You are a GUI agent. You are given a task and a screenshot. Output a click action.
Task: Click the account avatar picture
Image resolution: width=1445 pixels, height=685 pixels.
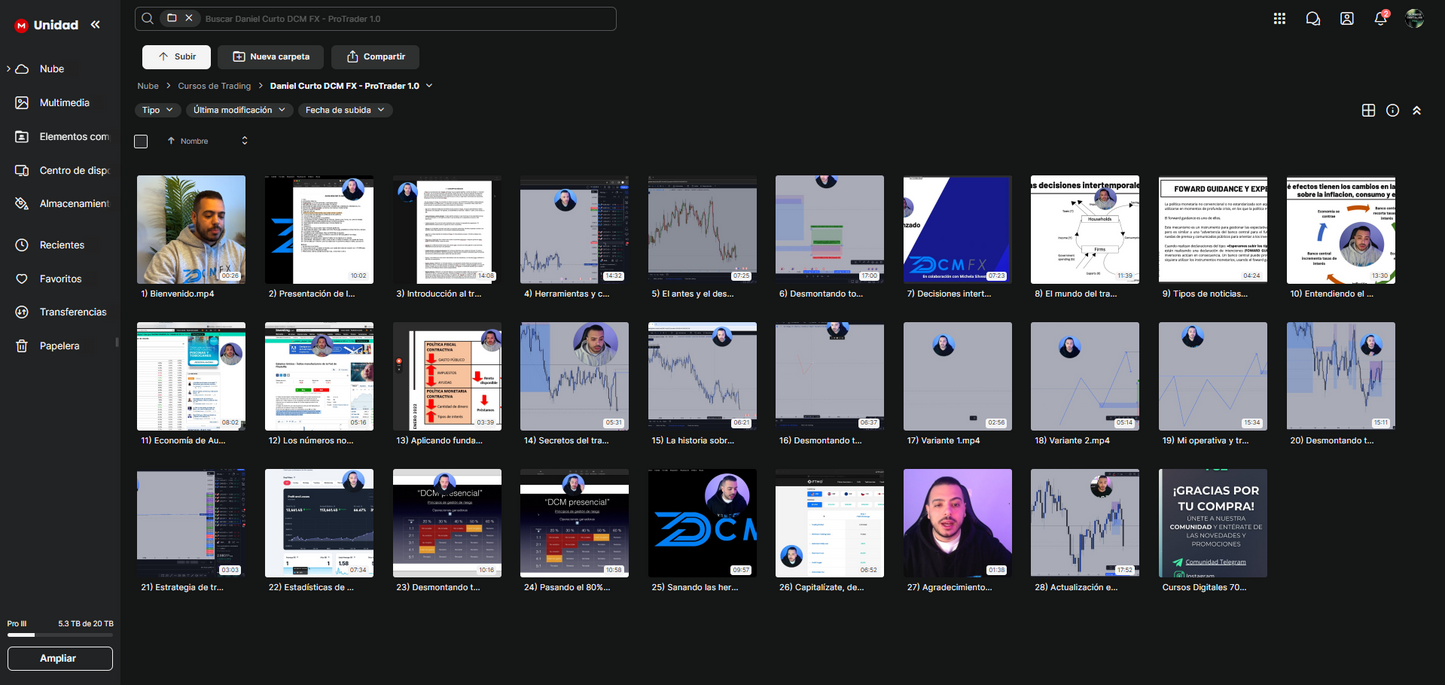(1414, 18)
